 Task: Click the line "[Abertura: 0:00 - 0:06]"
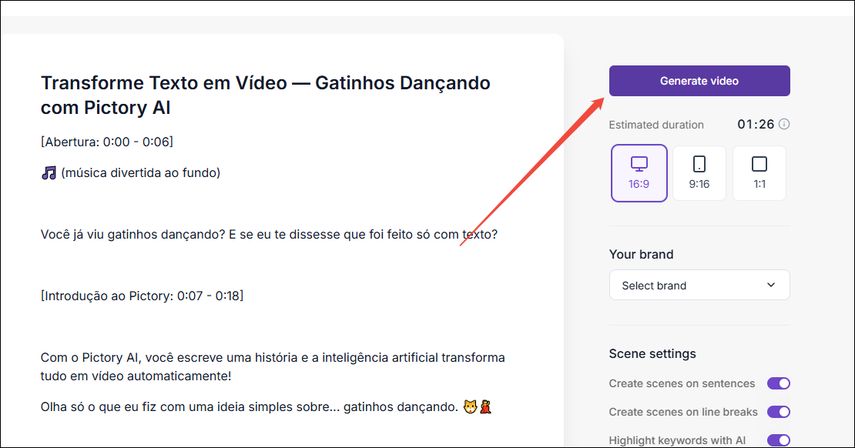107,142
